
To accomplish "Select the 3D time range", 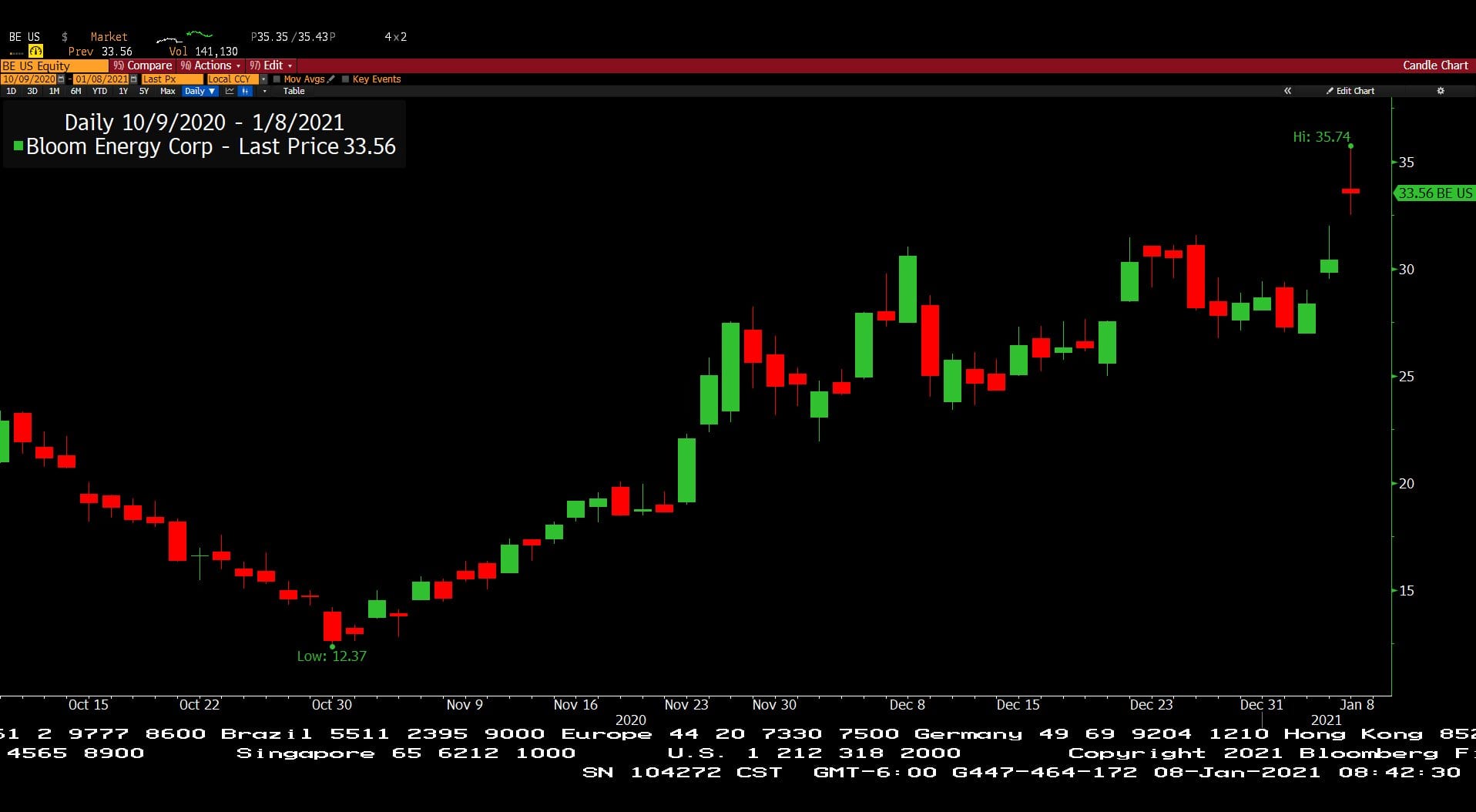I will 32,91.
